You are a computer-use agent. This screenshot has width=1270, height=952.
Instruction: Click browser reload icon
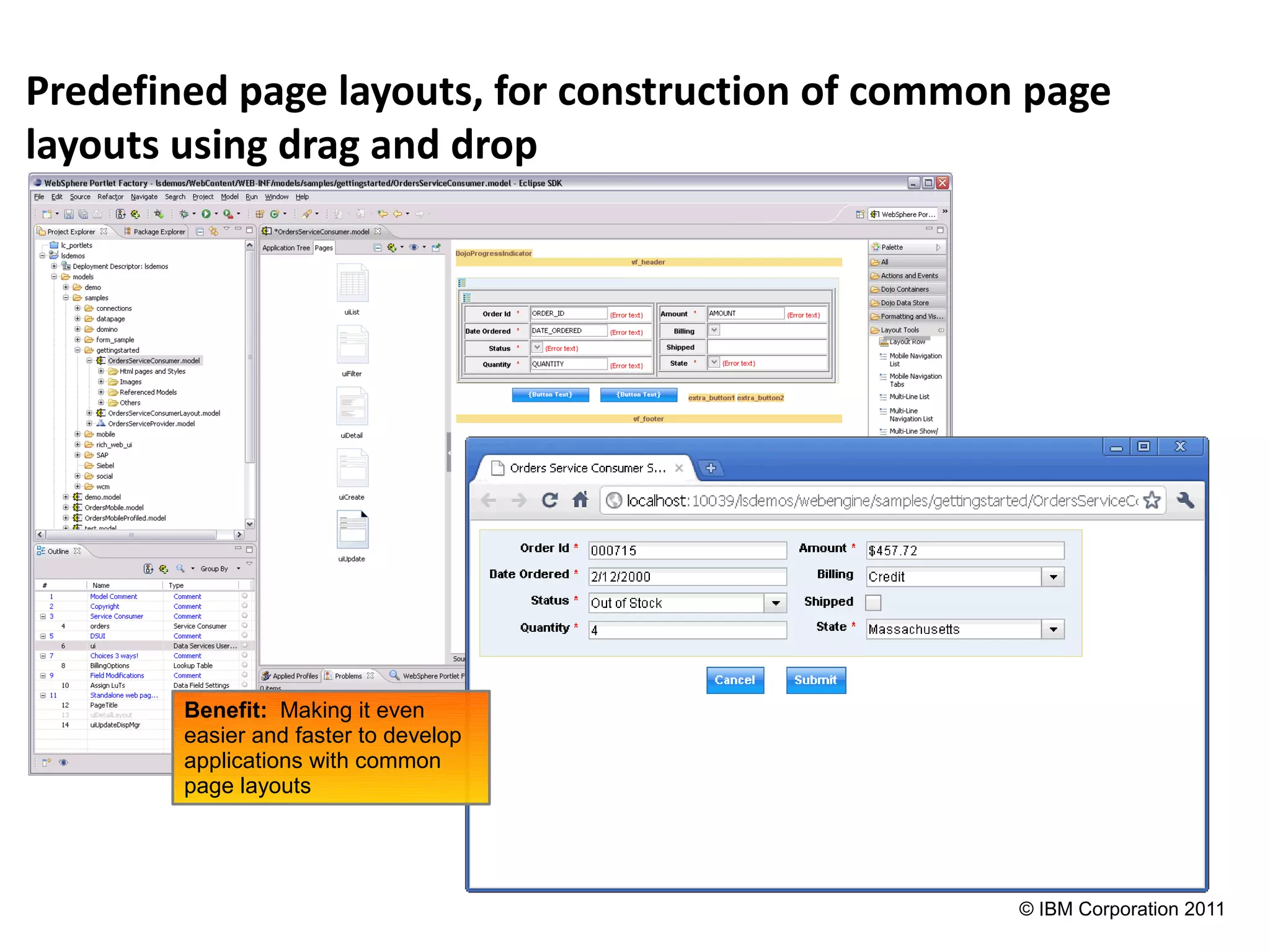(549, 500)
